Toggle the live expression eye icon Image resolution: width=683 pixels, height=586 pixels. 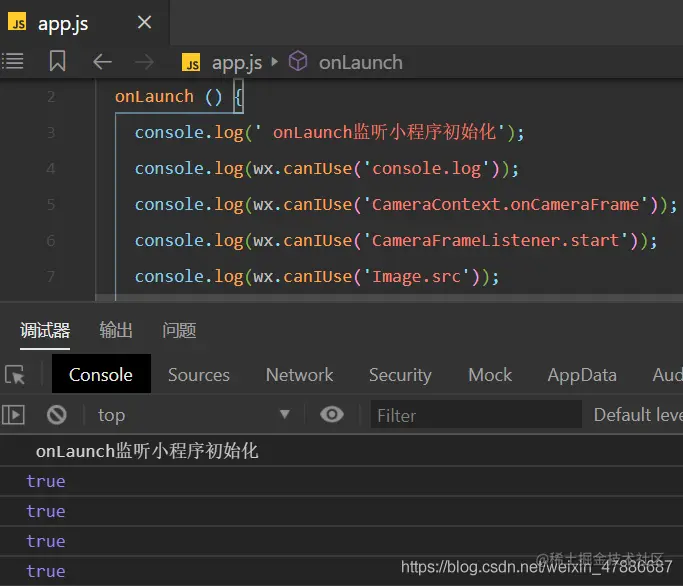[x=332, y=414]
